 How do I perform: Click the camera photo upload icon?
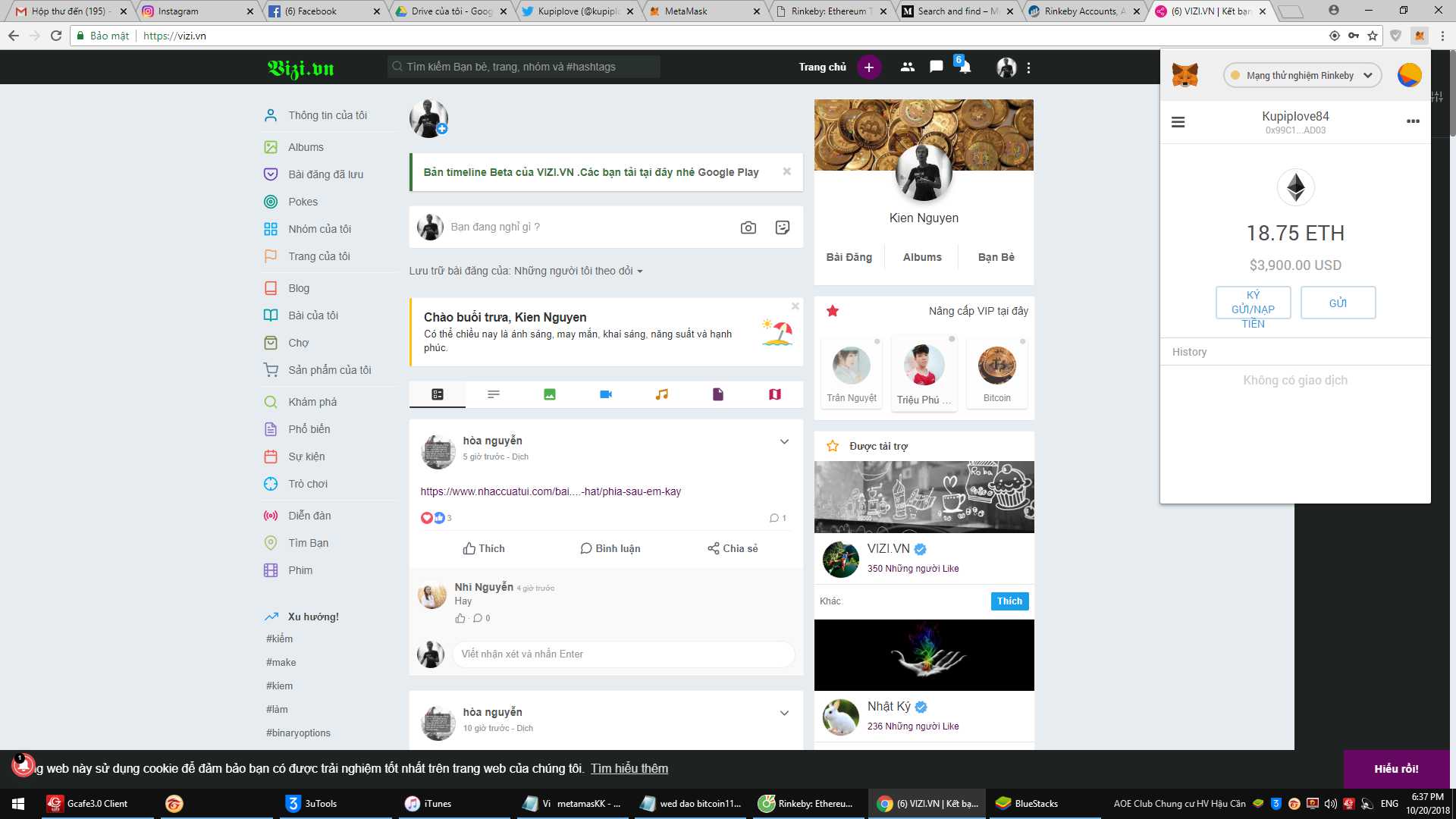point(748,227)
